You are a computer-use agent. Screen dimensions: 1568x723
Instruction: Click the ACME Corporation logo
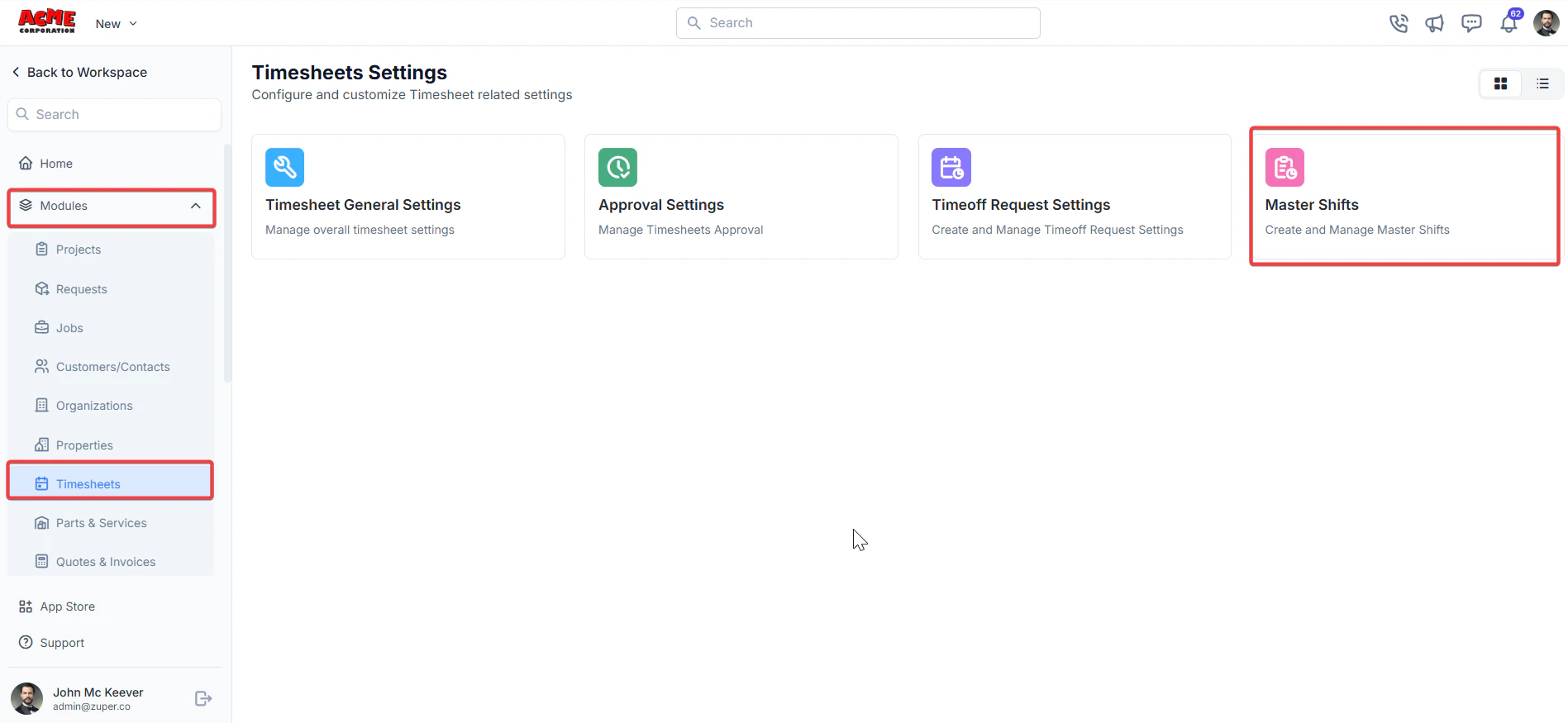47,21
